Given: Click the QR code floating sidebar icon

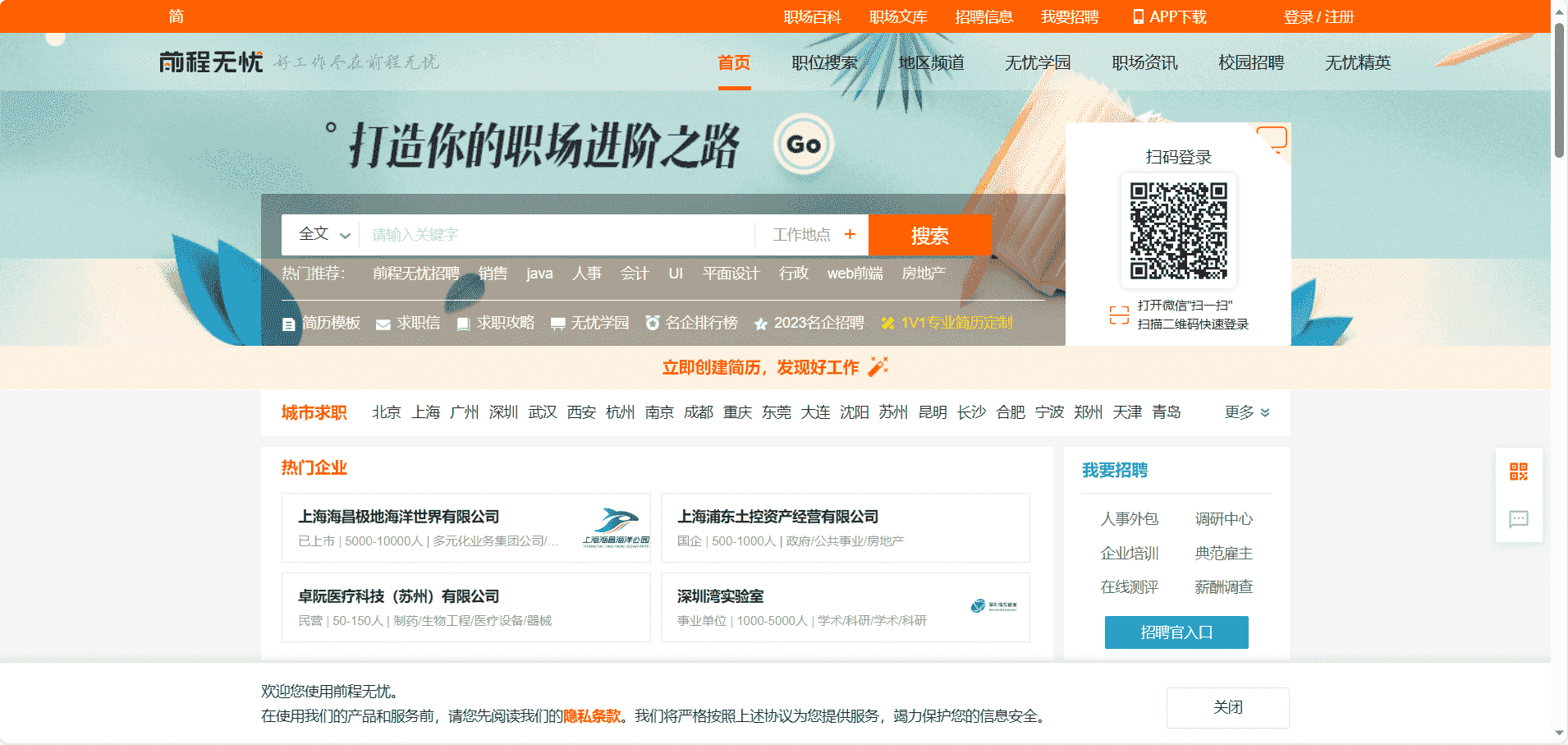Looking at the screenshot, I should 1518,471.
